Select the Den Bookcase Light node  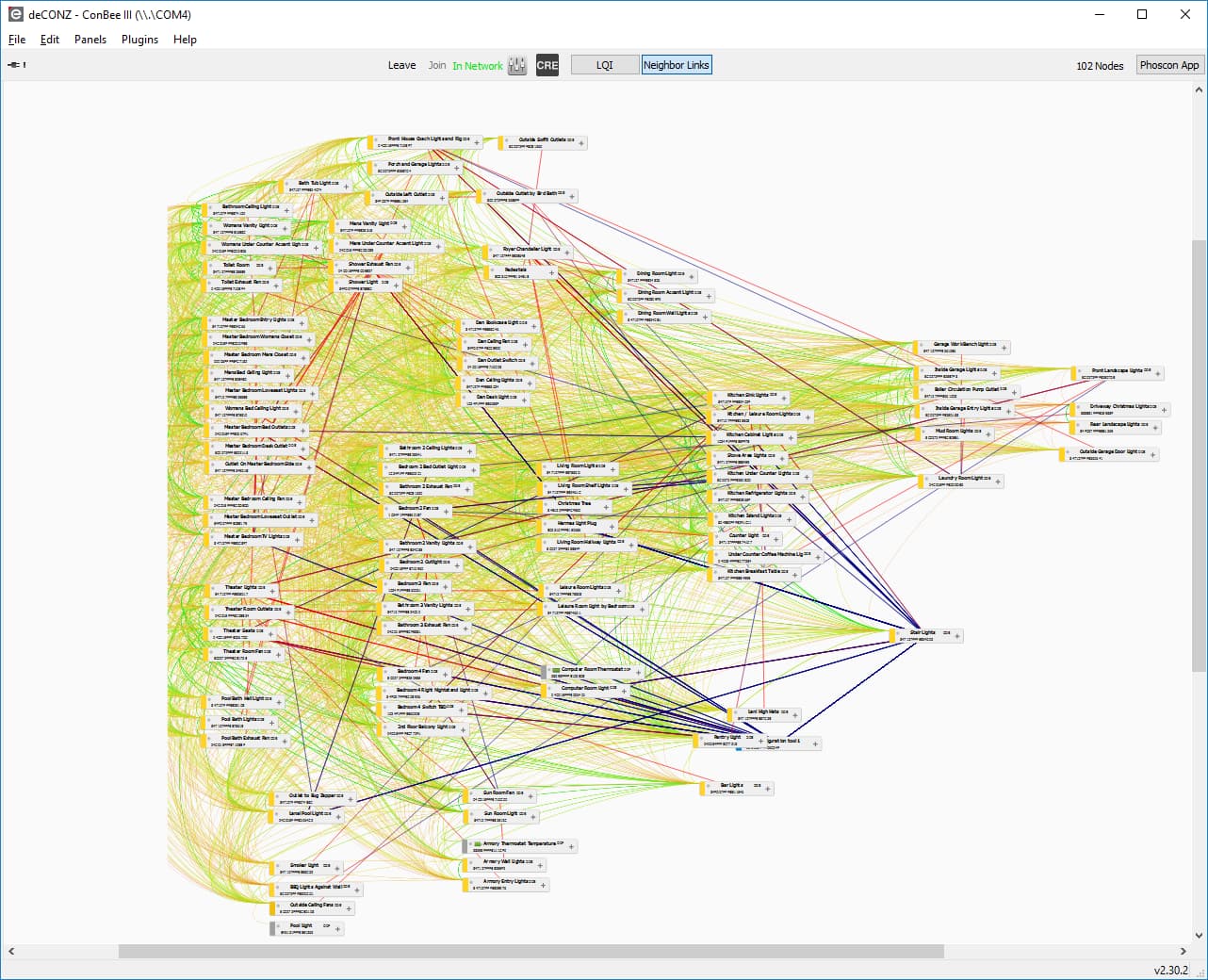click(x=498, y=326)
